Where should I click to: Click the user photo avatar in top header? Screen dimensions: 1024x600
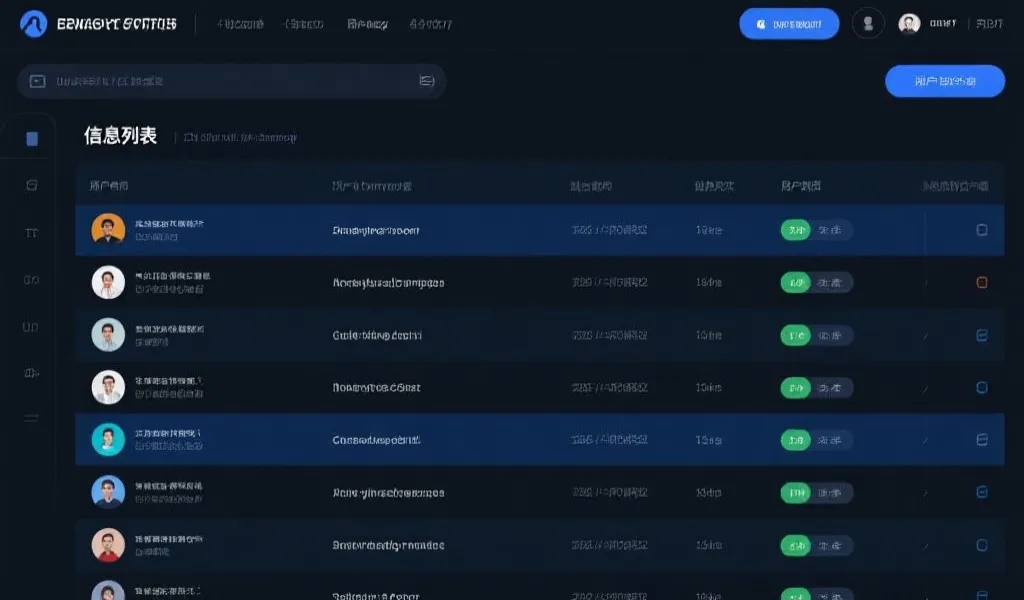pyautogui.click(x=909, y=24)
